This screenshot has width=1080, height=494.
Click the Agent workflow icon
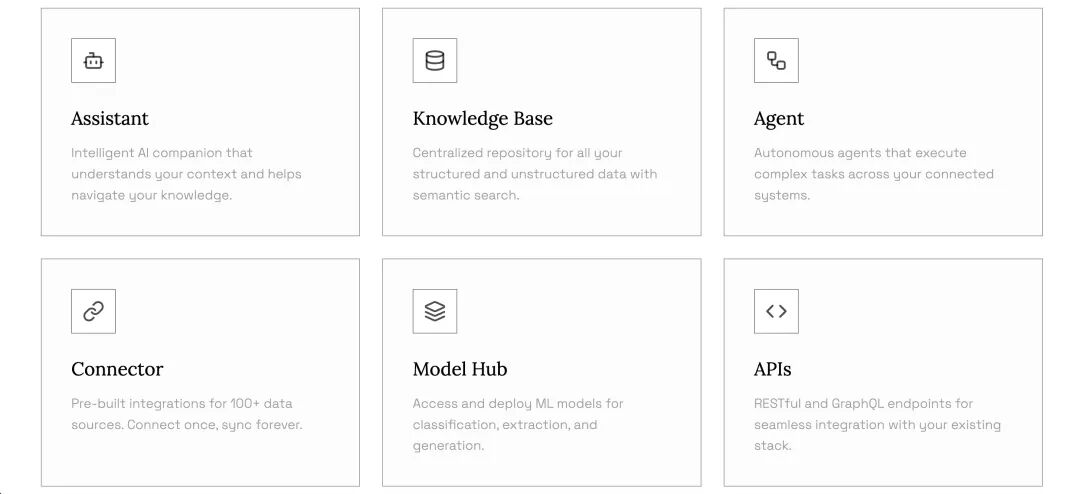(776, 61)
